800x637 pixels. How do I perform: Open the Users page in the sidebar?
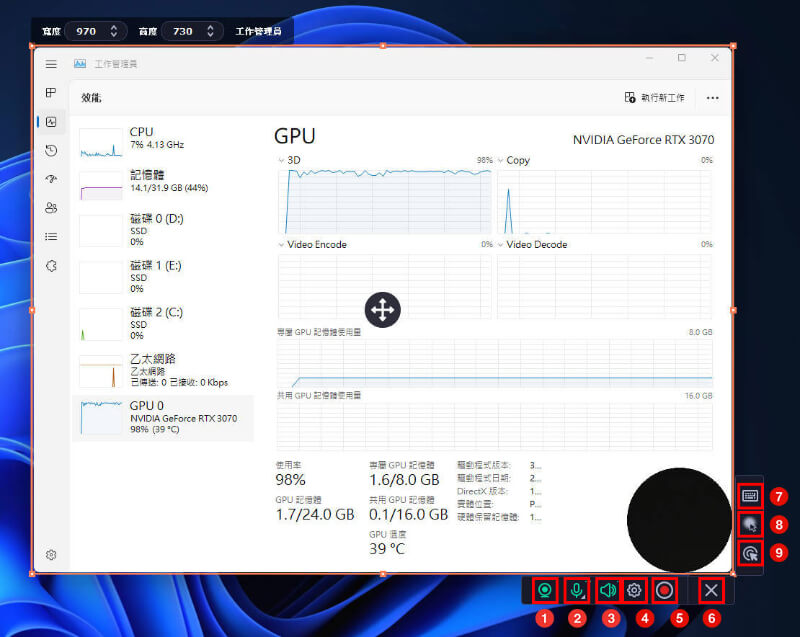(x=51, y=208)
